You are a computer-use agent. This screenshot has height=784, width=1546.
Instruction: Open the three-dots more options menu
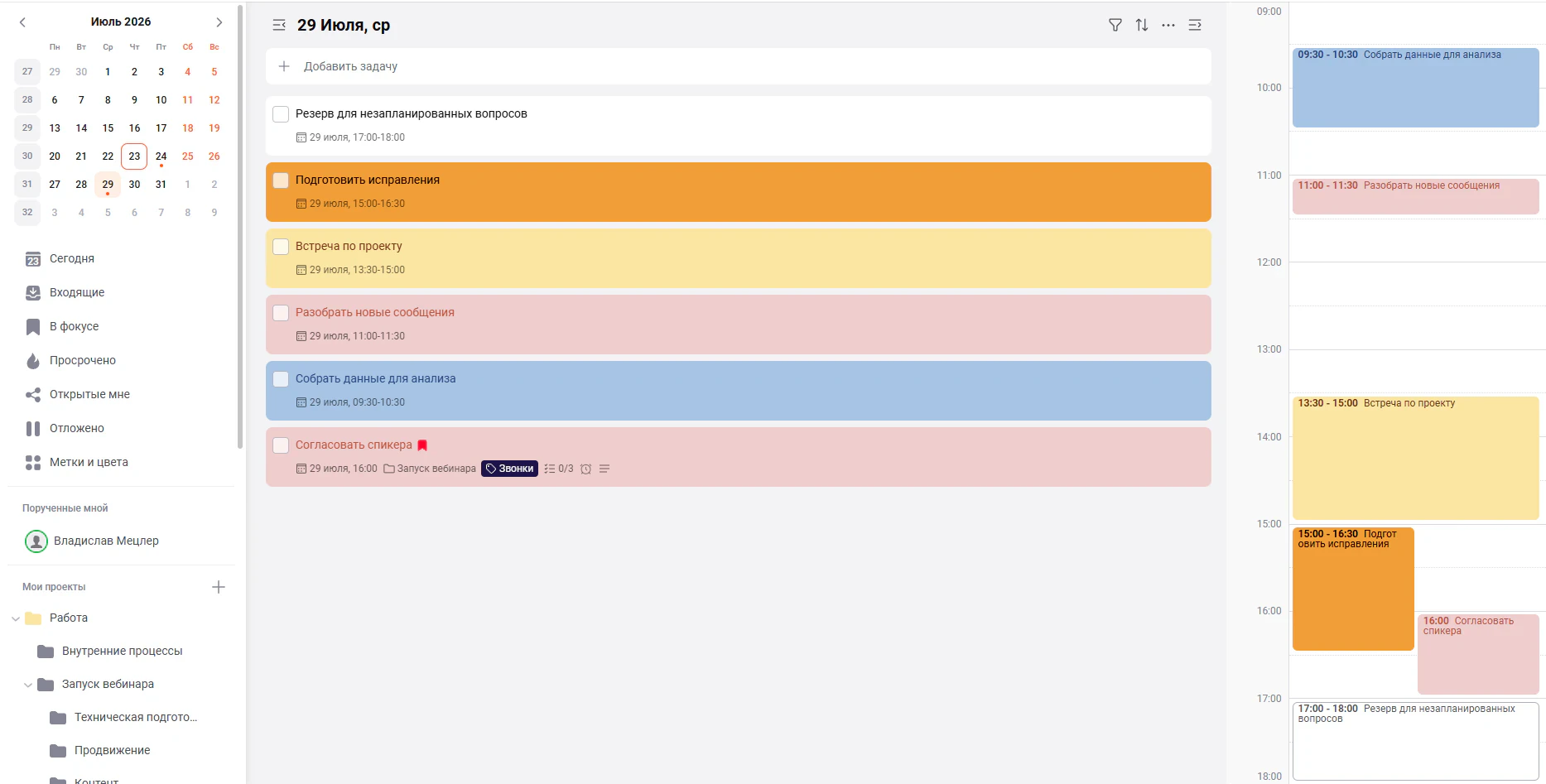(x=1168, y=25)
